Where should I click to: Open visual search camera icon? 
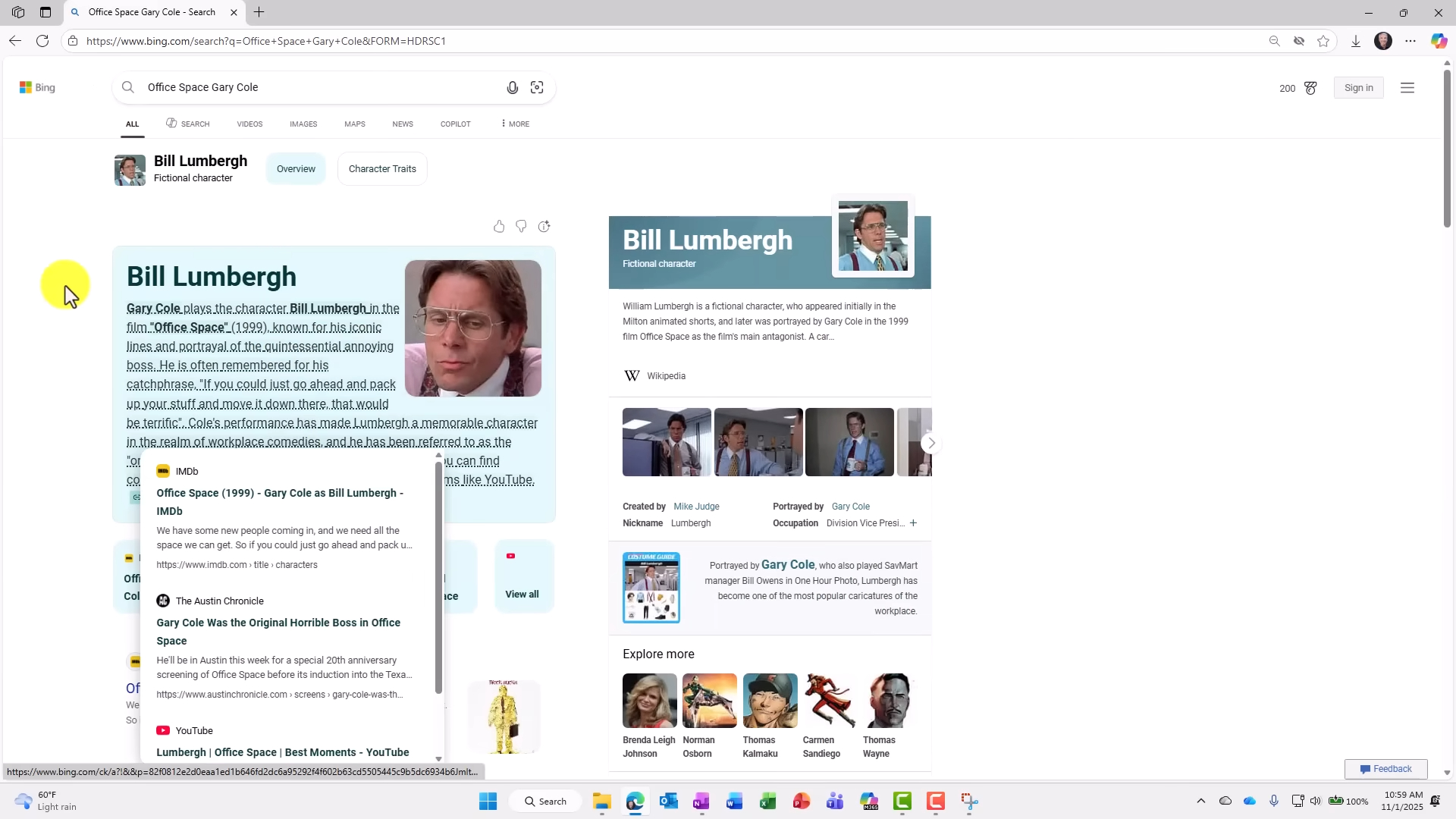(537, 88)
